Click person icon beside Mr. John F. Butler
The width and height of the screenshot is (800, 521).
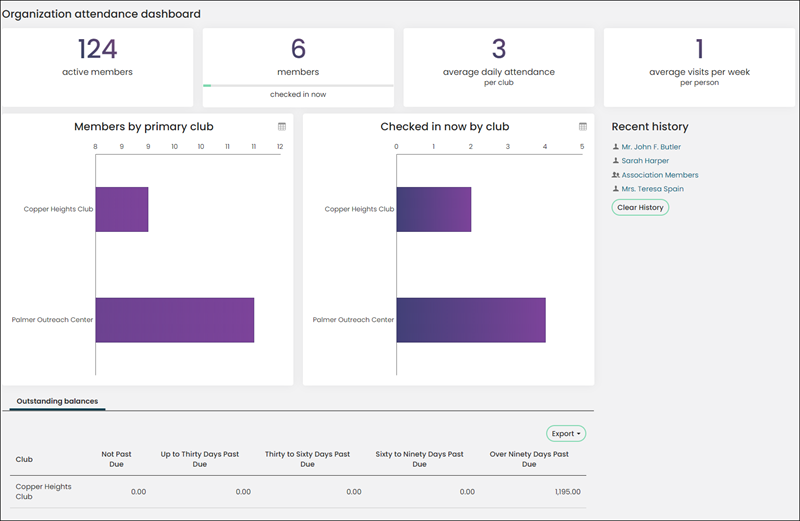(615, 146)
